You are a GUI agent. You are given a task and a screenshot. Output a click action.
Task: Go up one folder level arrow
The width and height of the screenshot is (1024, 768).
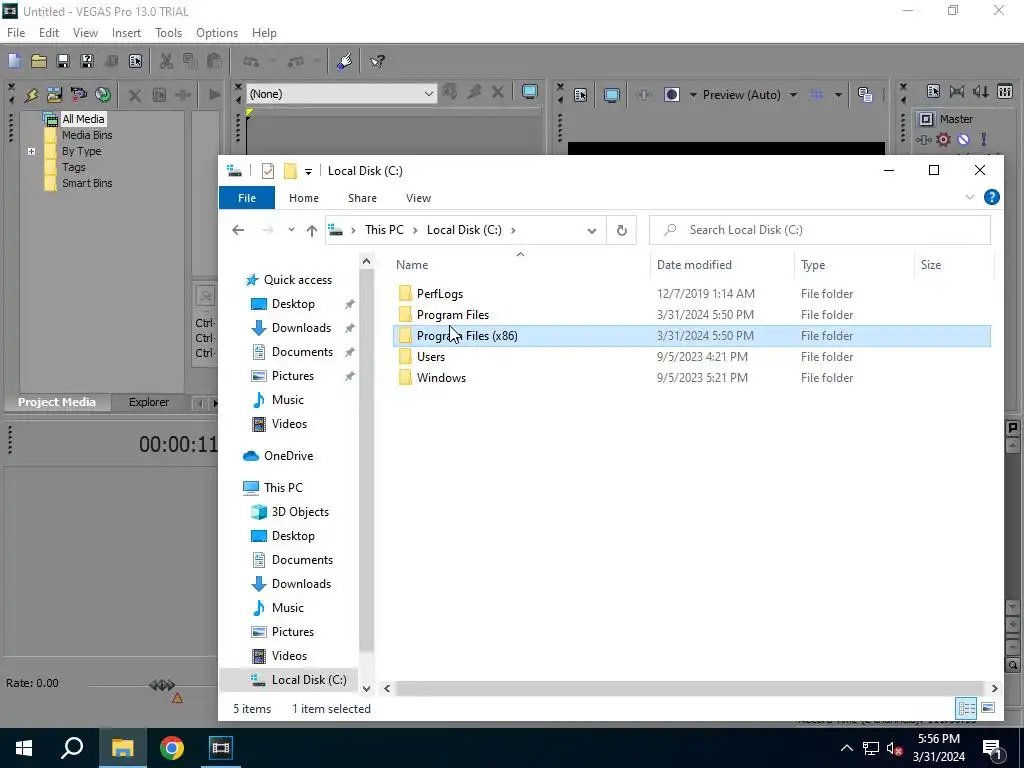[x=312, y=231]
